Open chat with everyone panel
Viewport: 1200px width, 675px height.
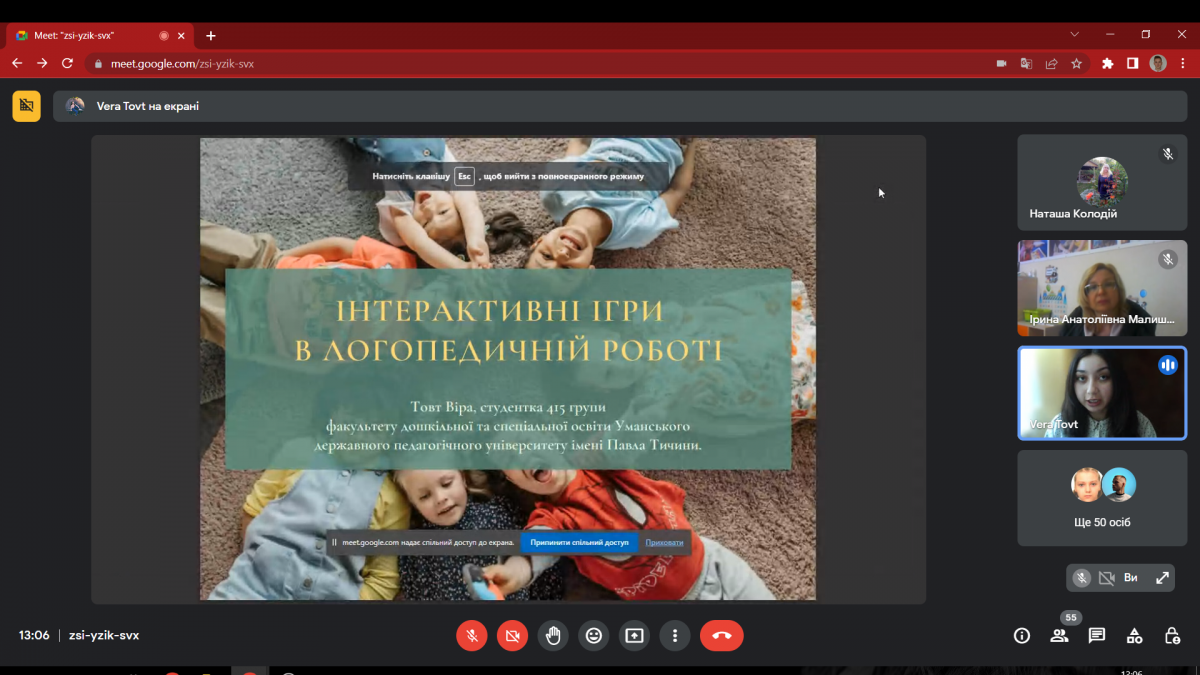click(1097, 635)
